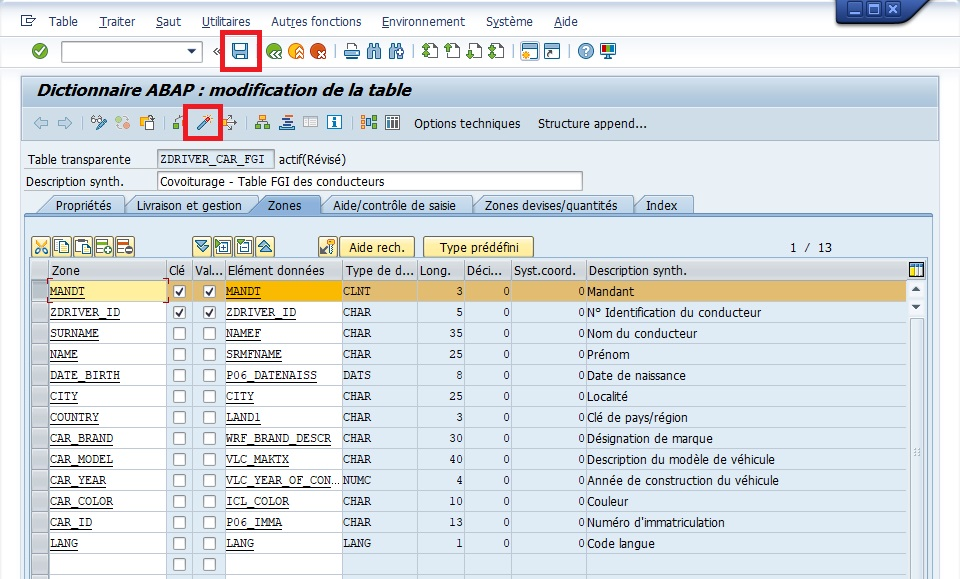Click the Save (floppy disk) icon
This screenshot has height=579, width=960.
[240, 51]
